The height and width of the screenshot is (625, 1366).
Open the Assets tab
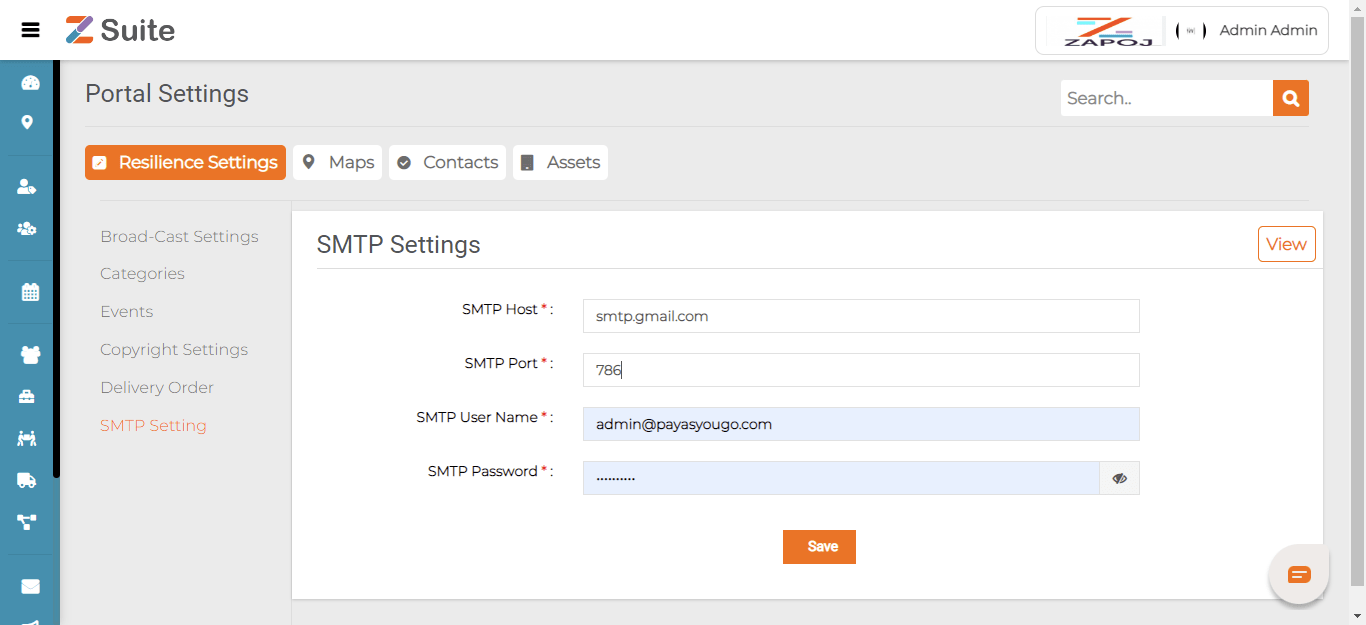coord(560,162)
